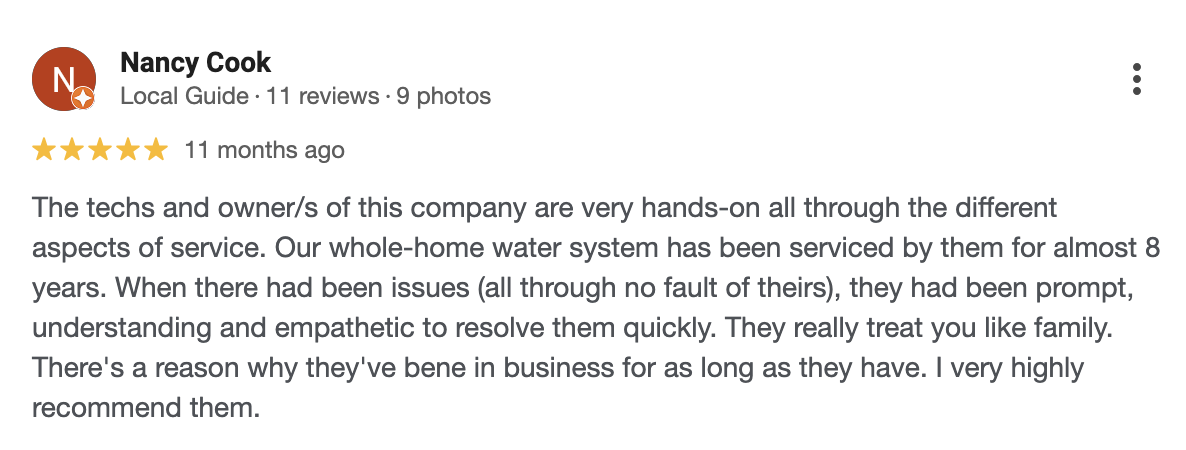This screenshot has width=1186, height=450.
Task: Select the second yellow rating star
Action: [x=72, y=150]
